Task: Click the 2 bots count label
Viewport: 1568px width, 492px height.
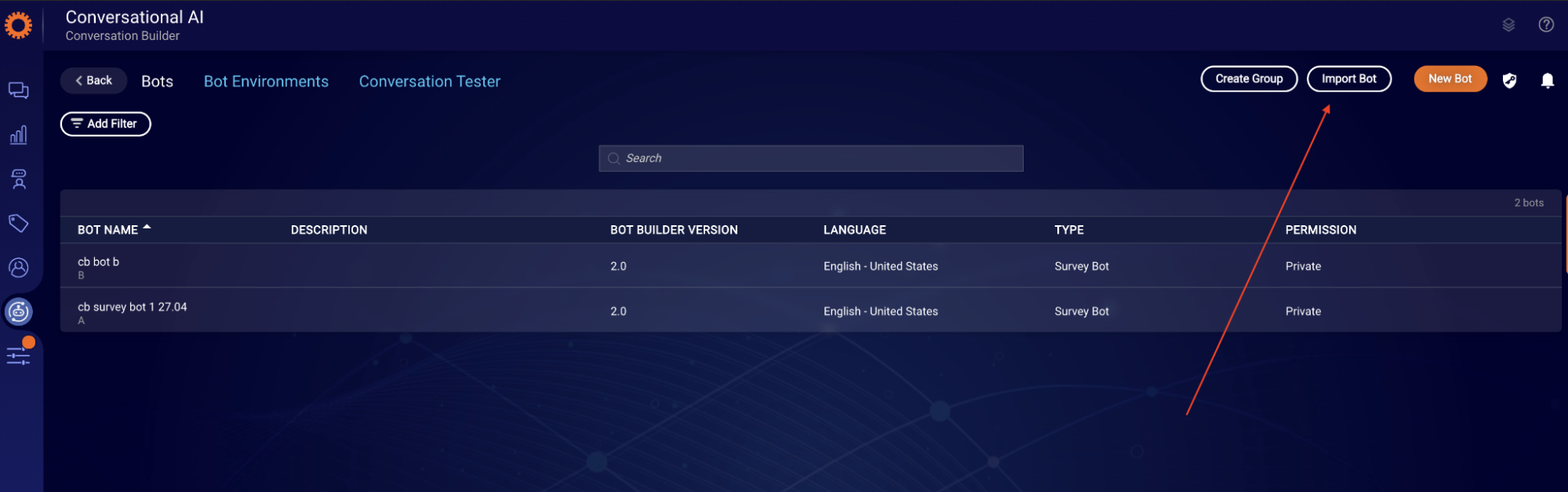Action: click(x=1528, y=202)
